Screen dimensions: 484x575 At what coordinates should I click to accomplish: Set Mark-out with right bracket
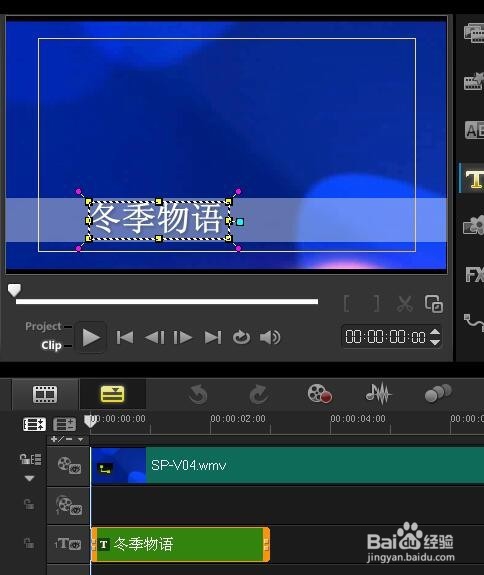tap(376, 304)
